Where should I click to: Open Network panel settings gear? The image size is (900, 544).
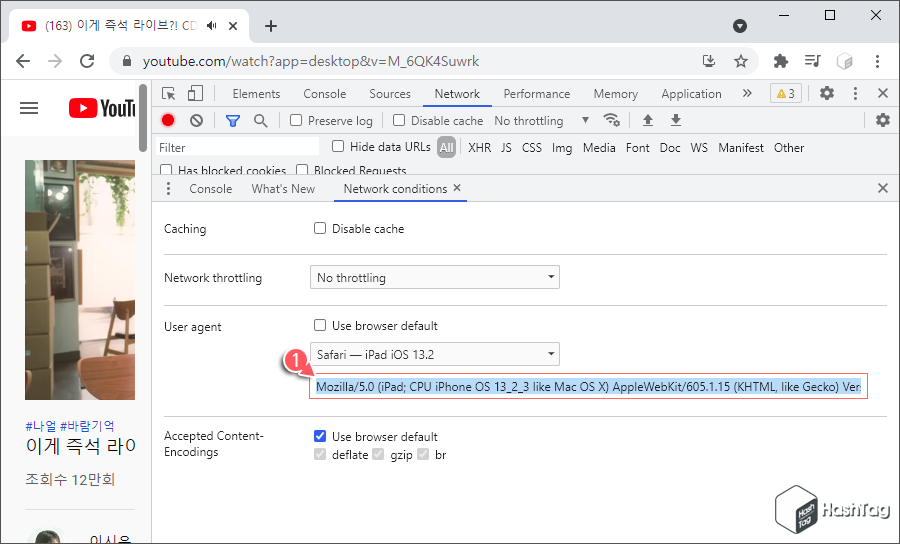pyautogui.click(x=883, y=120)
